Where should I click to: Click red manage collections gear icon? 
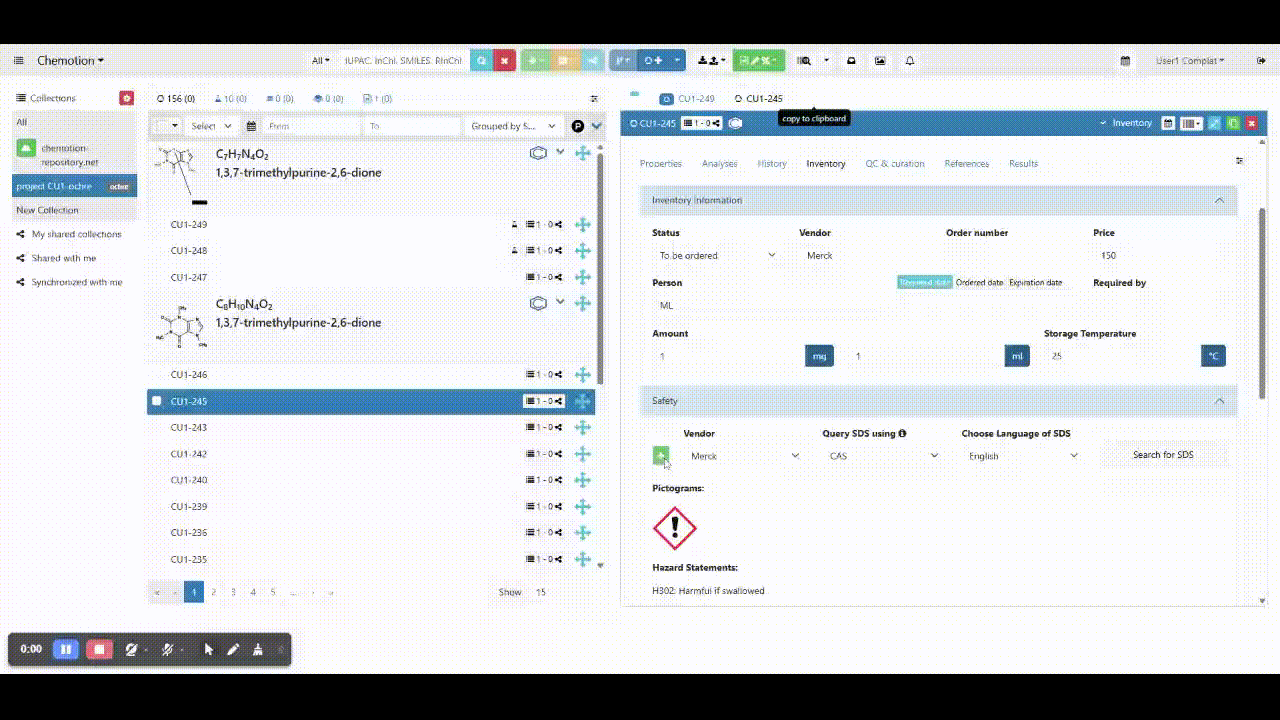[x=126, y=98]
